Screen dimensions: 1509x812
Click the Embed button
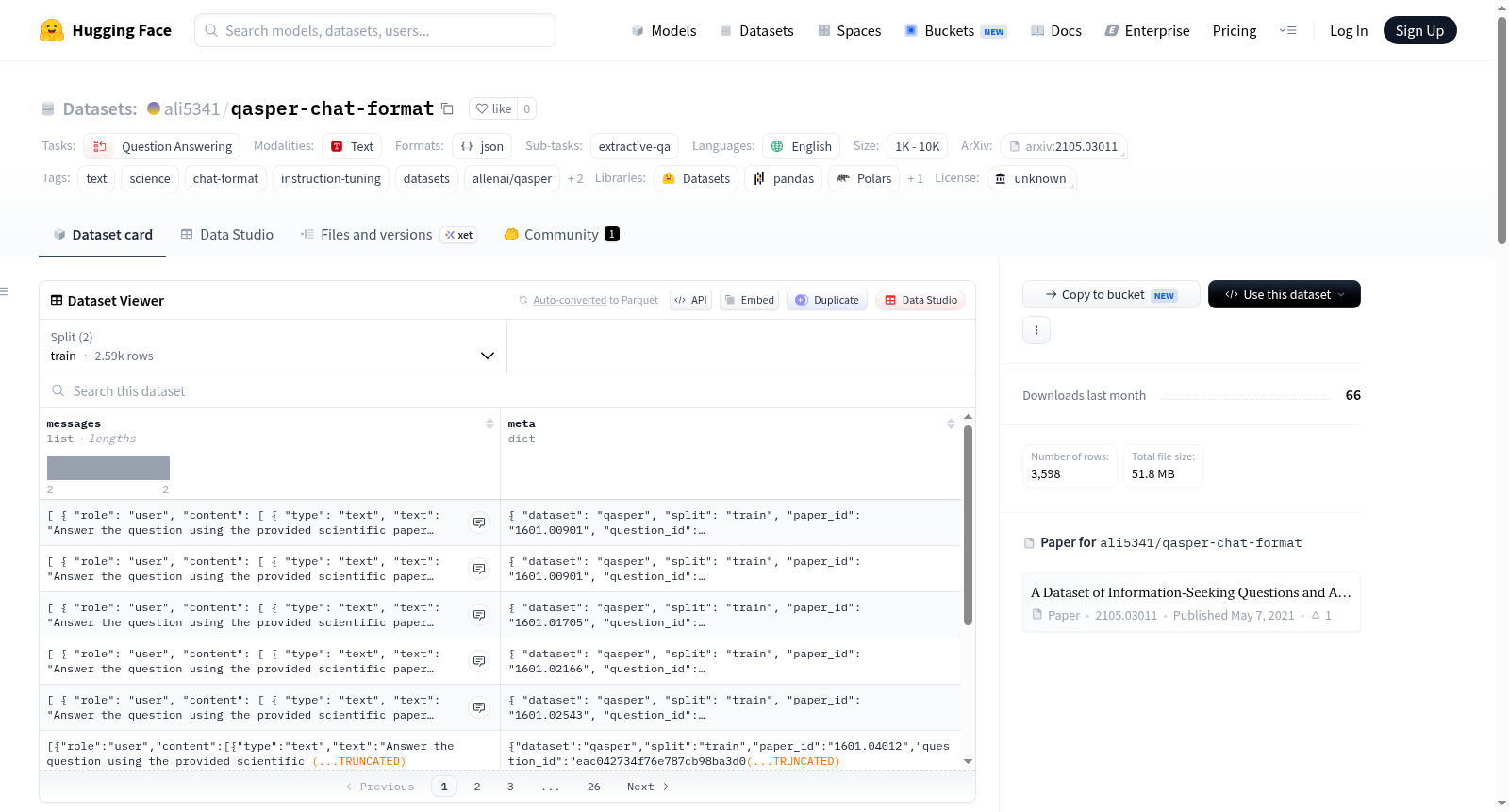tap(749, 300)
